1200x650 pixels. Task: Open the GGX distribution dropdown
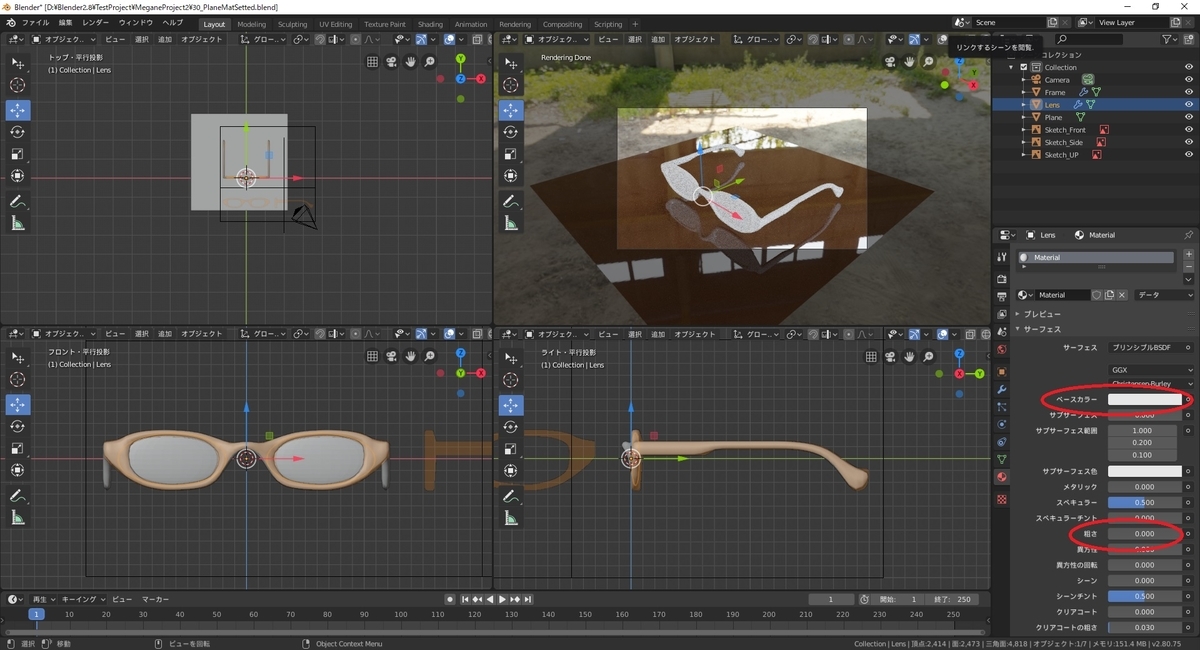click(1152, 370)
